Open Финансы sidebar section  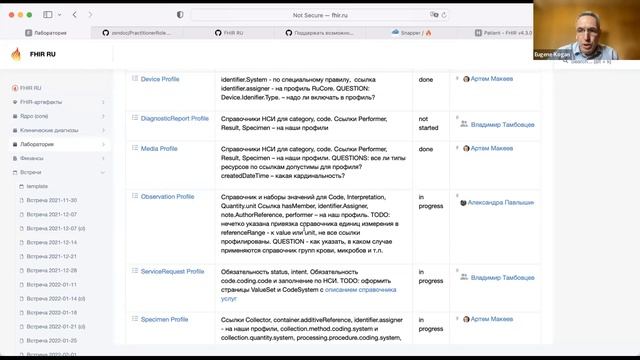(x=31, y=158)
